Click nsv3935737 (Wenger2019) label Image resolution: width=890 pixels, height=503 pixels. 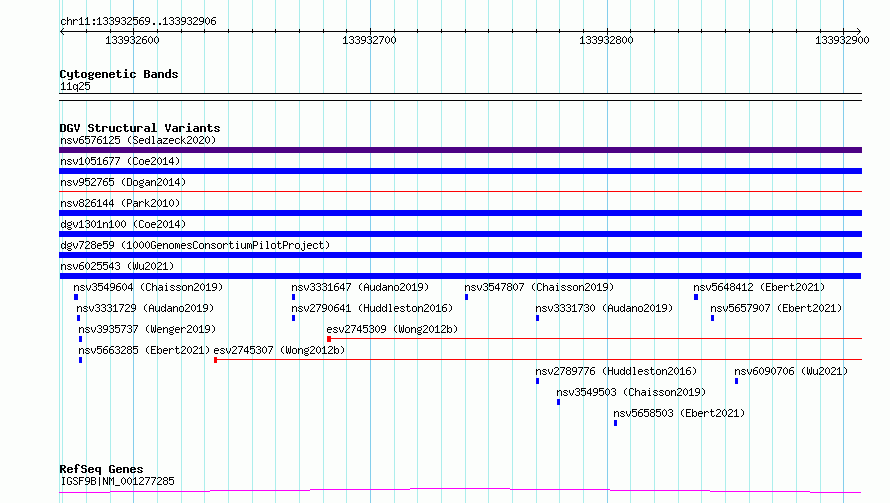coord(147,329)
